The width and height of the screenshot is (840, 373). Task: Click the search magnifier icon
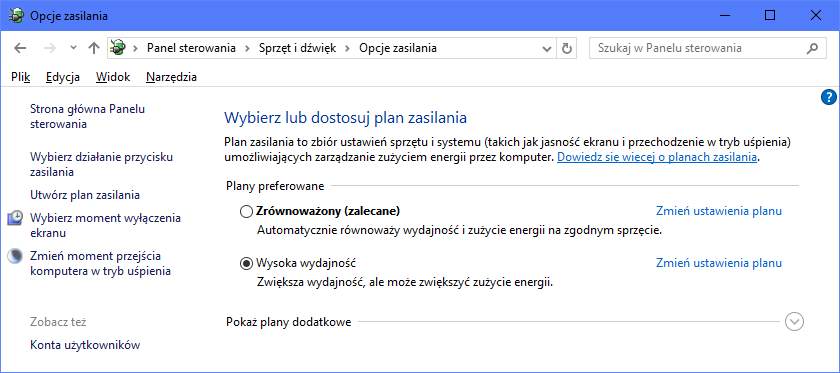tap(812, 48)
